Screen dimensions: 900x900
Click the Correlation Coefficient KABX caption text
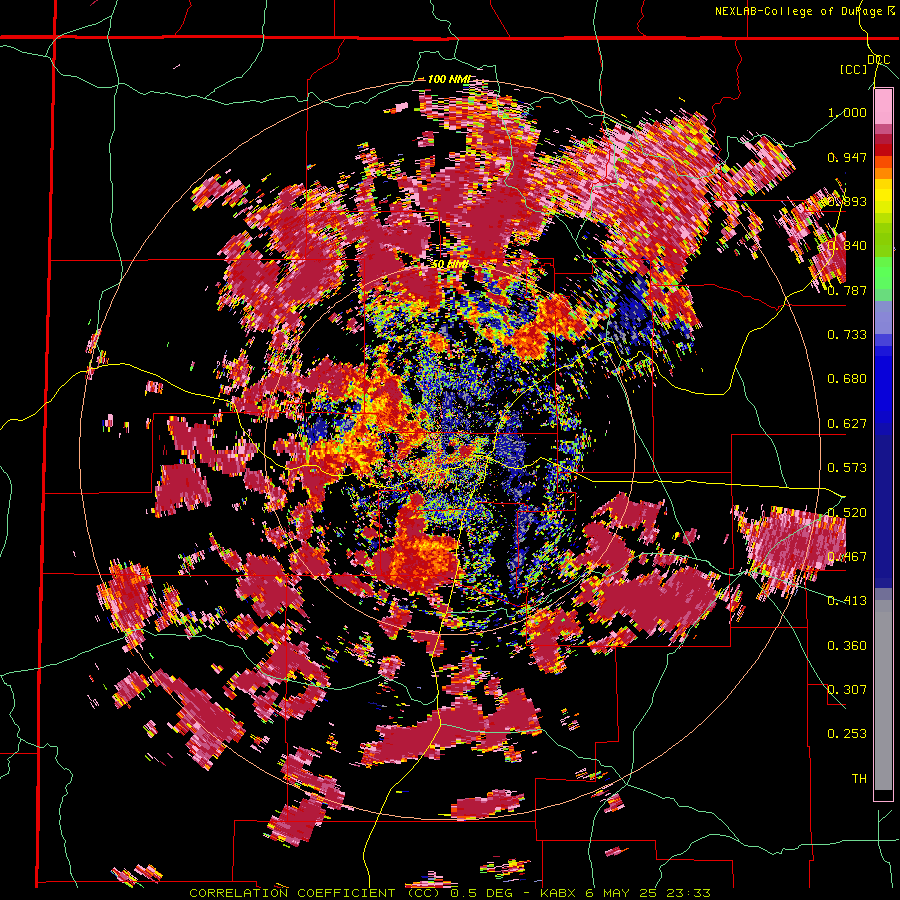[x=450, y=893]
